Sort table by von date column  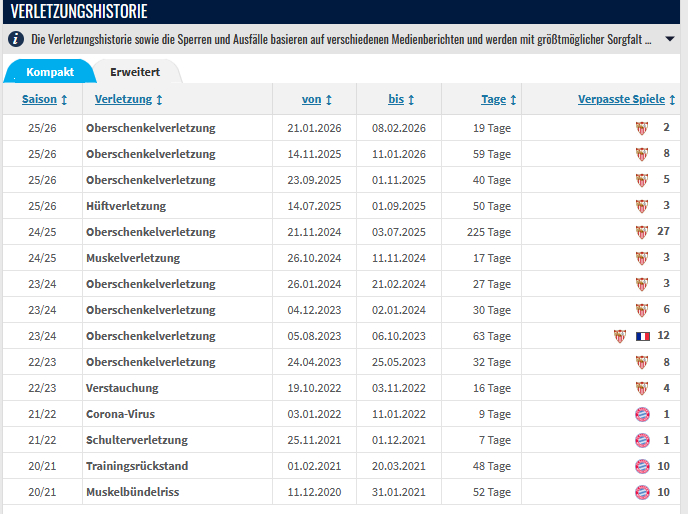click(x=312, y=100)
